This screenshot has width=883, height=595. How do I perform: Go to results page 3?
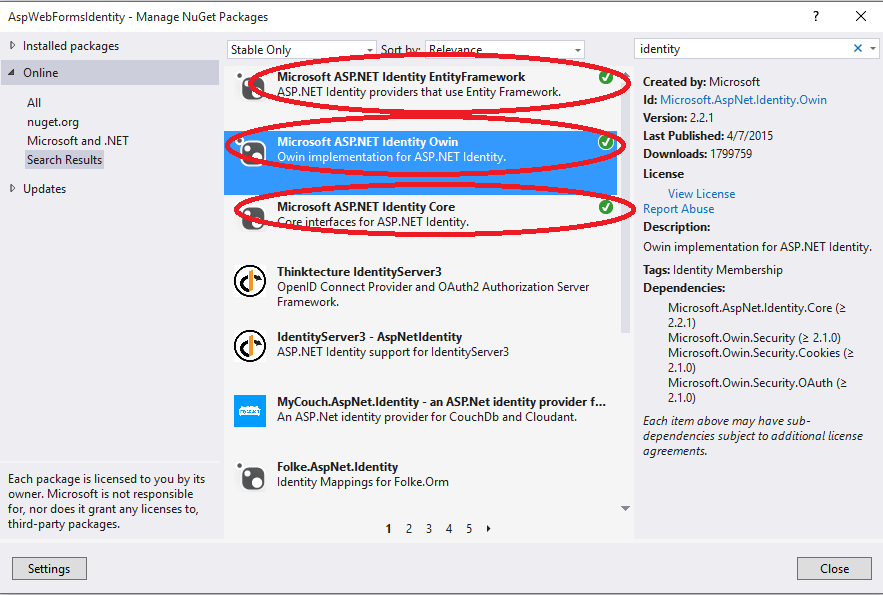pyautogui.click(x=429, y=529)
